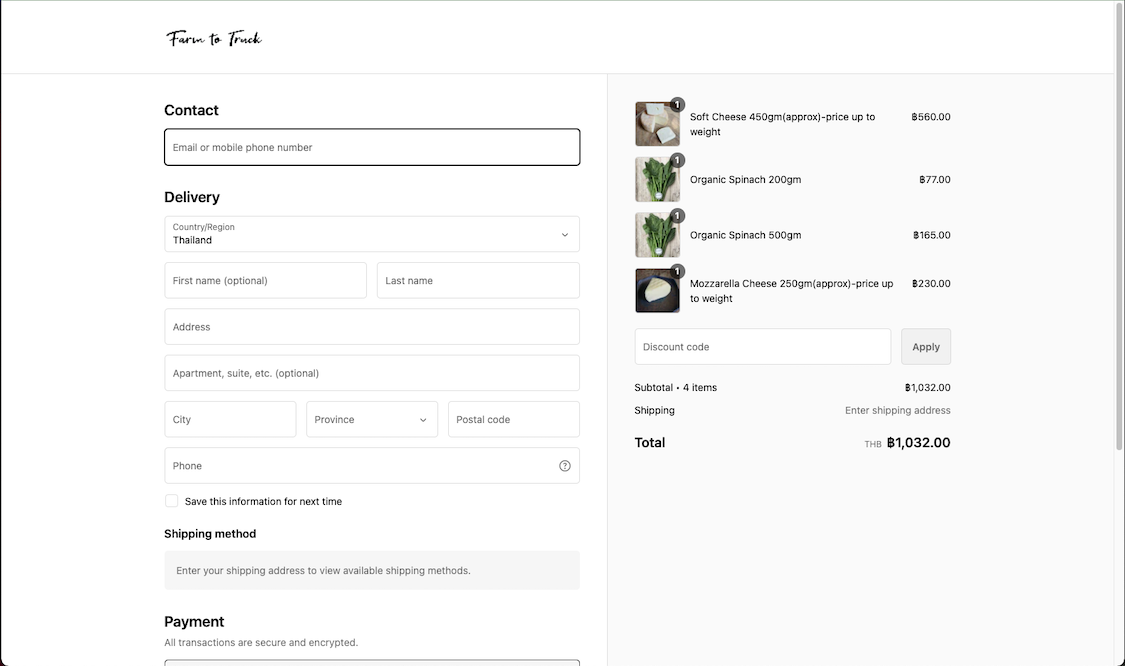Click the First name (optional) field
The width and height of the screenshot is (1125, 666).
[x=265, y=281]
